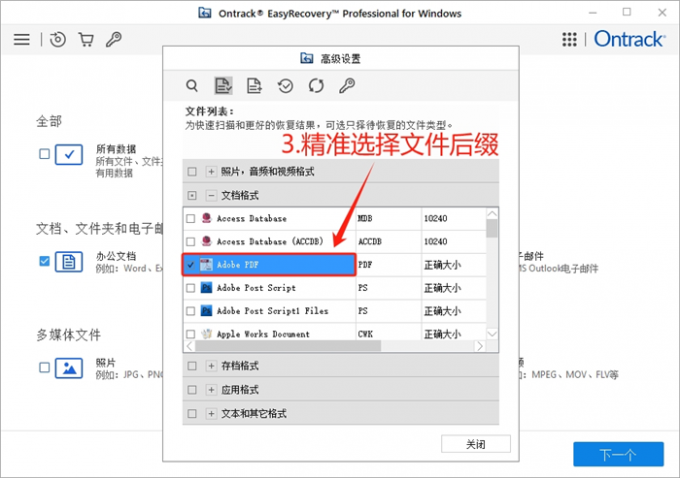680x478 pixels.
Task: Uncheck the 办公文档 checkbox
Action: [44, 261]
